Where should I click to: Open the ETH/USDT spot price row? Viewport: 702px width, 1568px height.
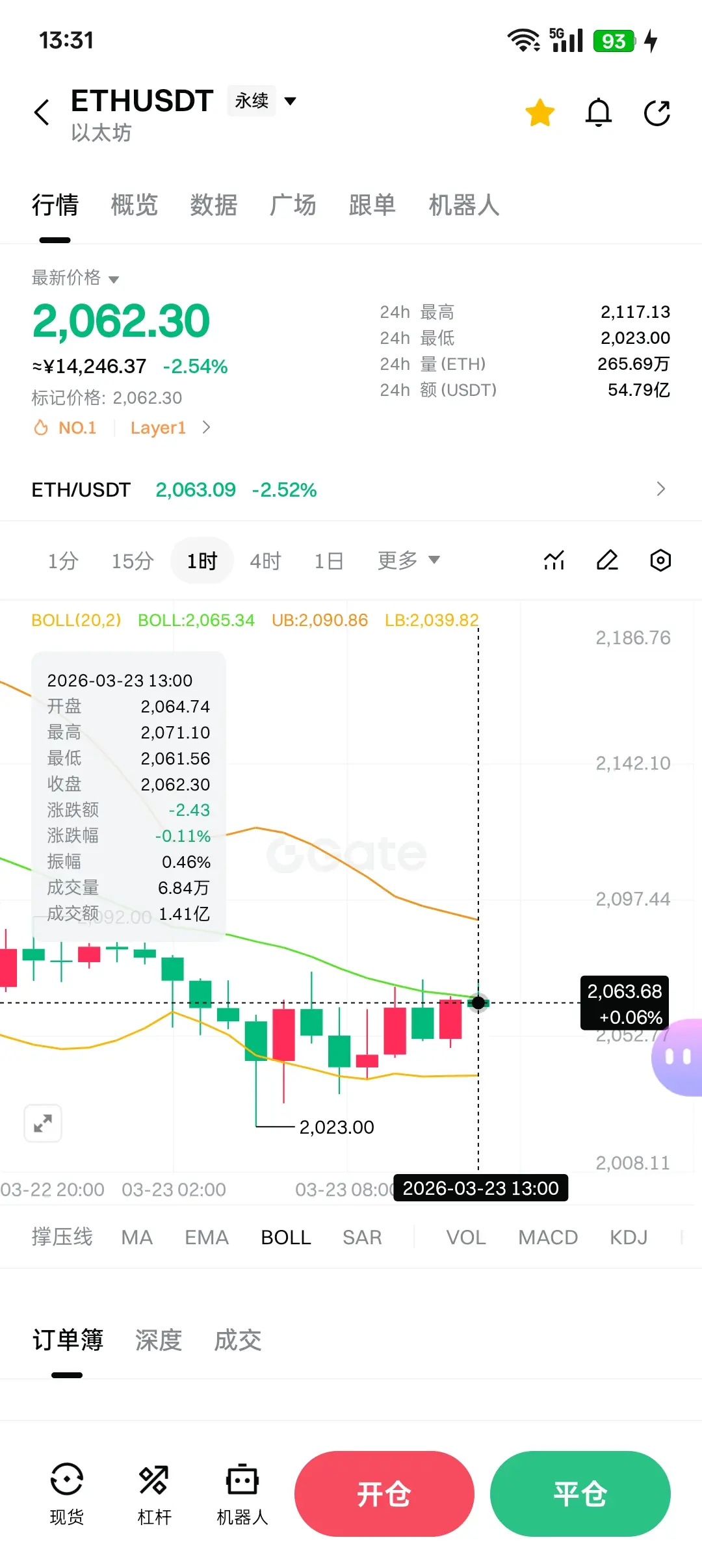pyautogui.click(x=351, y=490)
